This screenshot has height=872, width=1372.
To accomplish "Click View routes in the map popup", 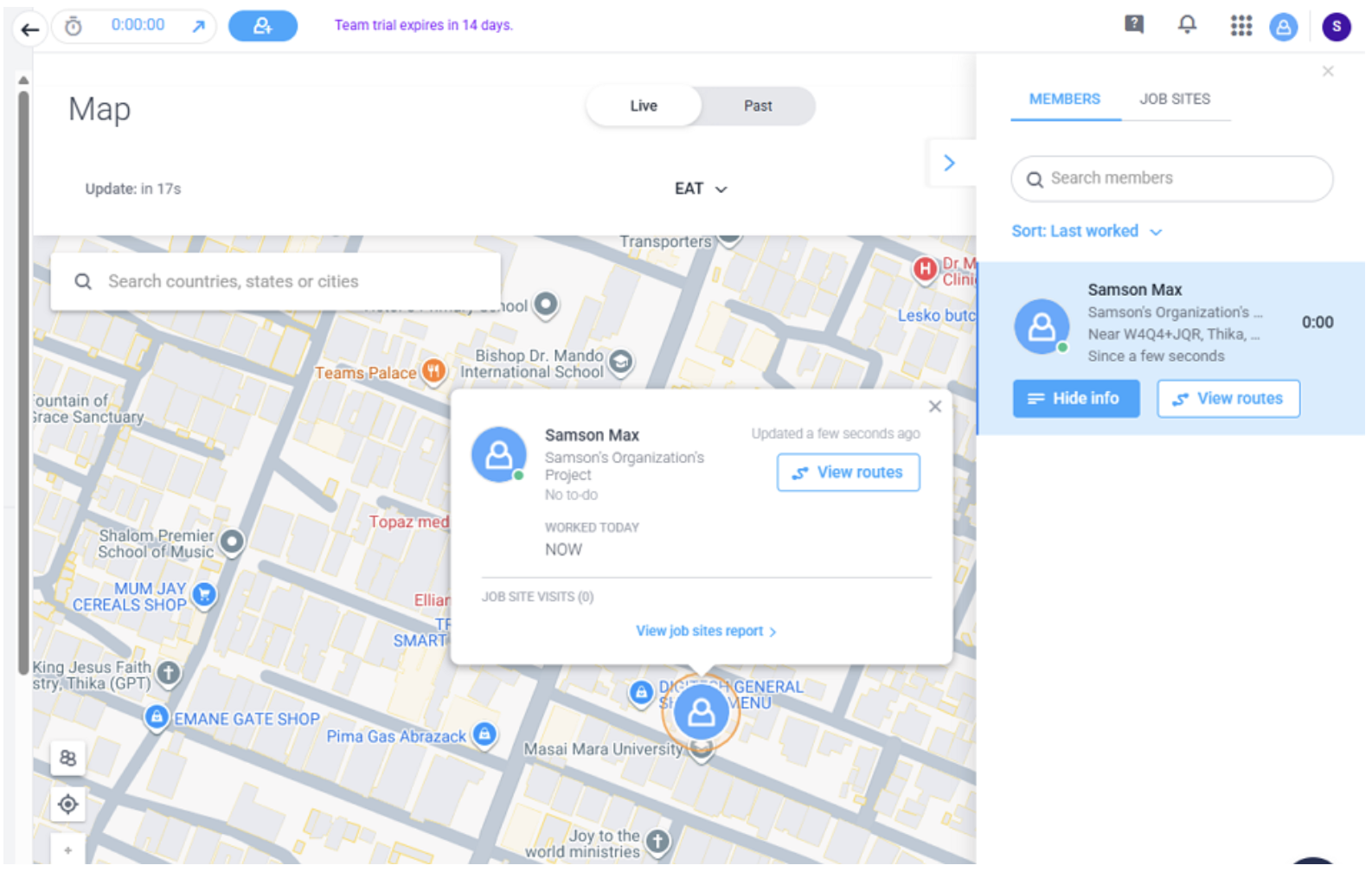I will point(849,472).
